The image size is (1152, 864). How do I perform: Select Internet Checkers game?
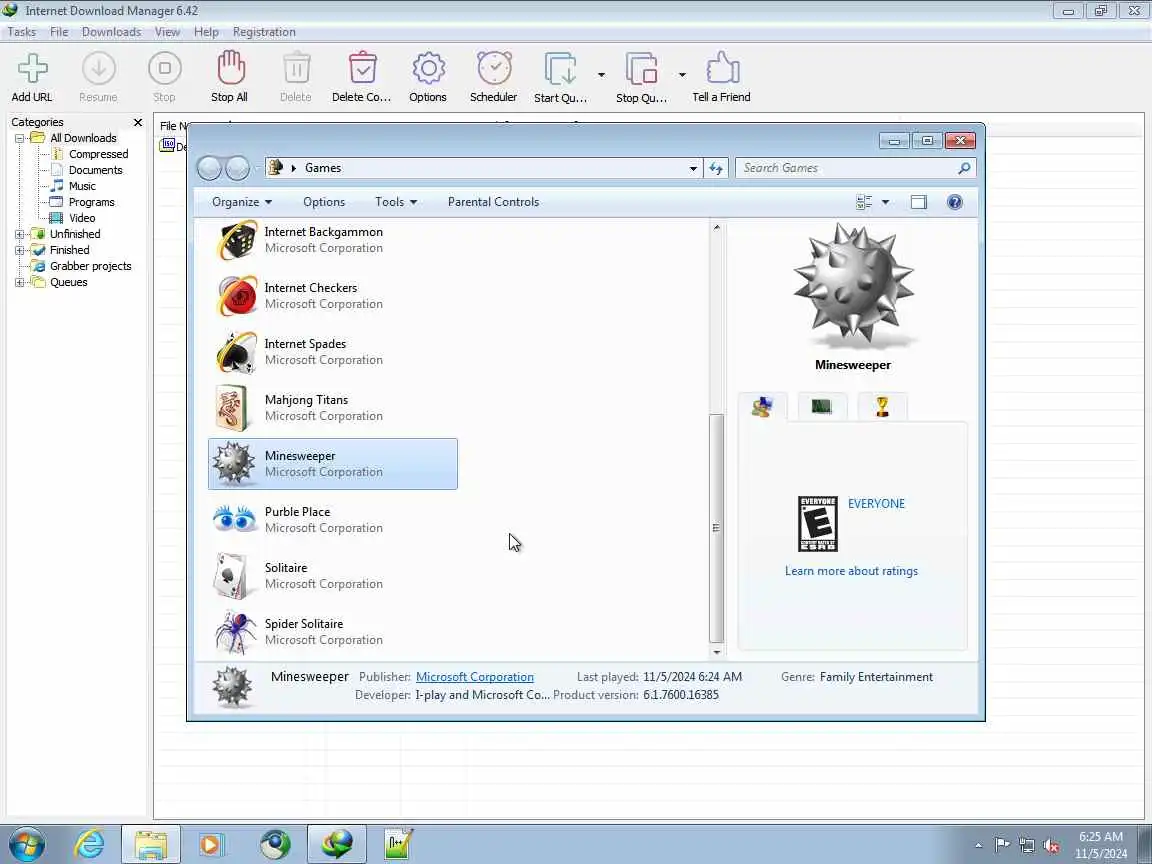pos(333,296)
